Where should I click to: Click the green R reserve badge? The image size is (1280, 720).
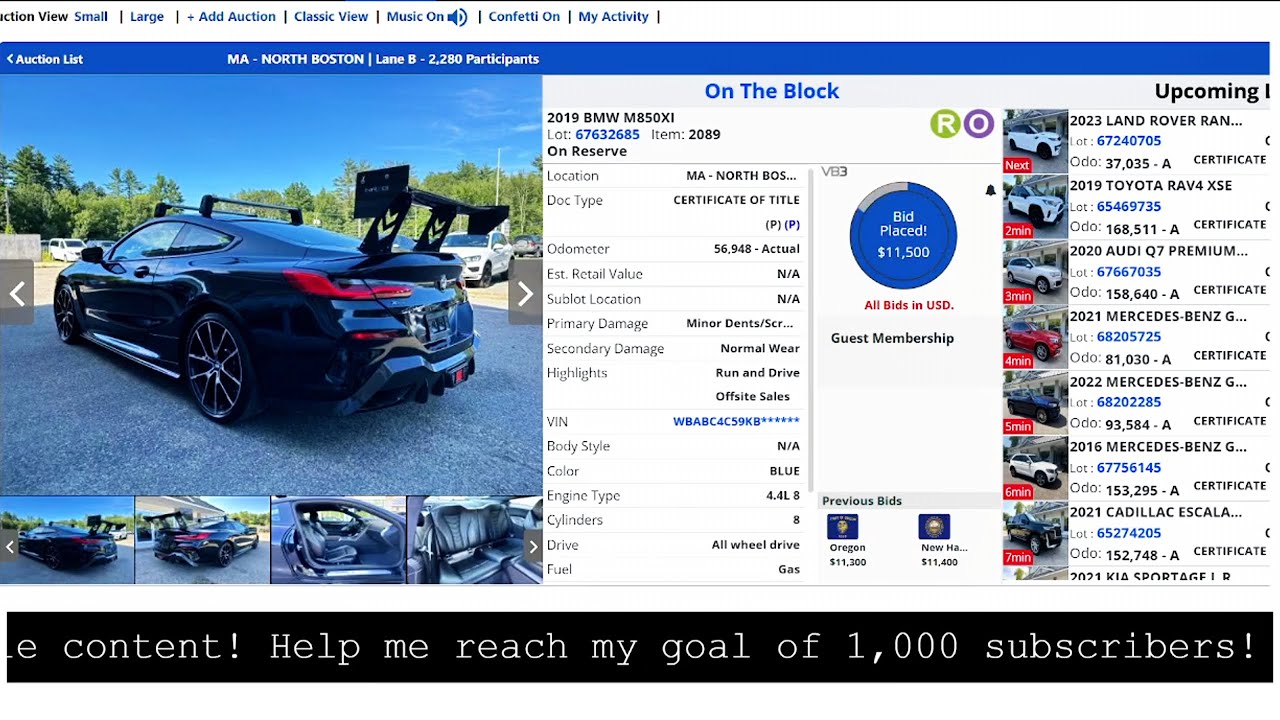click(945, 124)
